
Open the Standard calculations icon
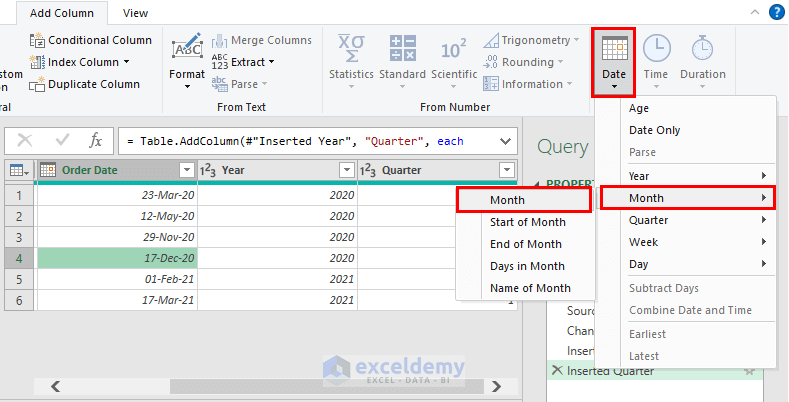point(402,51)
